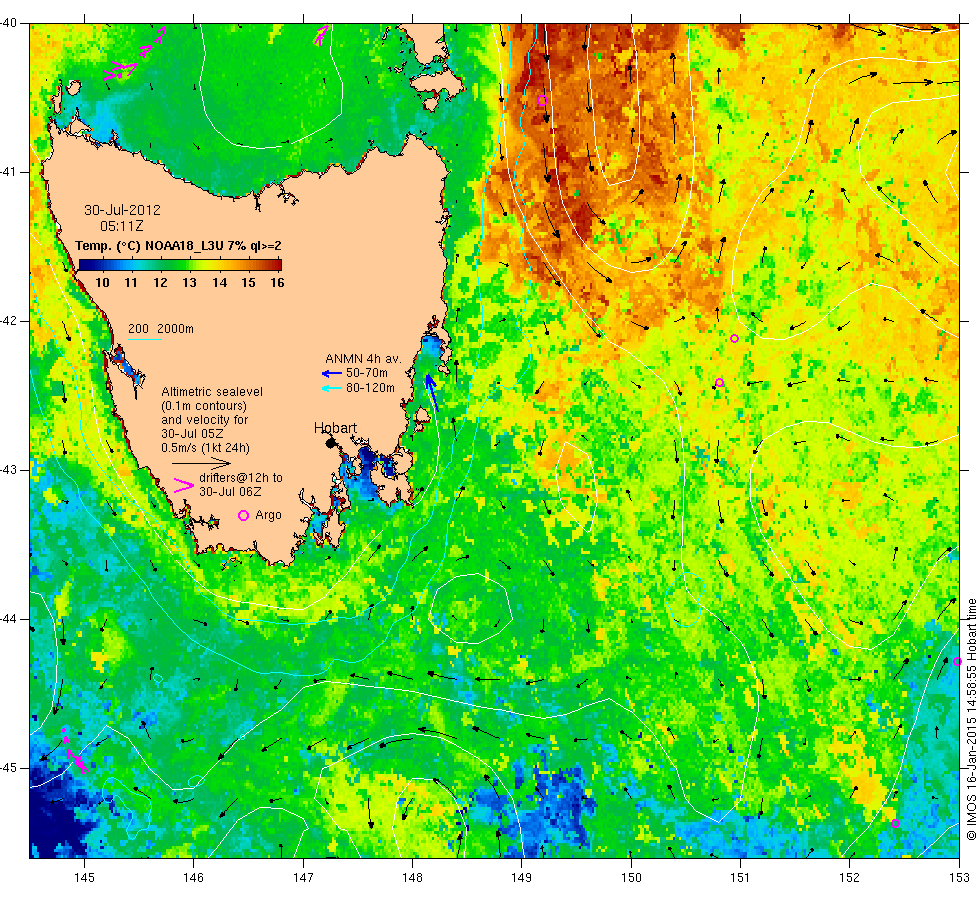Image resolution: width=980 pixels, height=900 pixels.
Task: Click the black 0.5m/s velocity scale arrow
Action: coord(201,463)
